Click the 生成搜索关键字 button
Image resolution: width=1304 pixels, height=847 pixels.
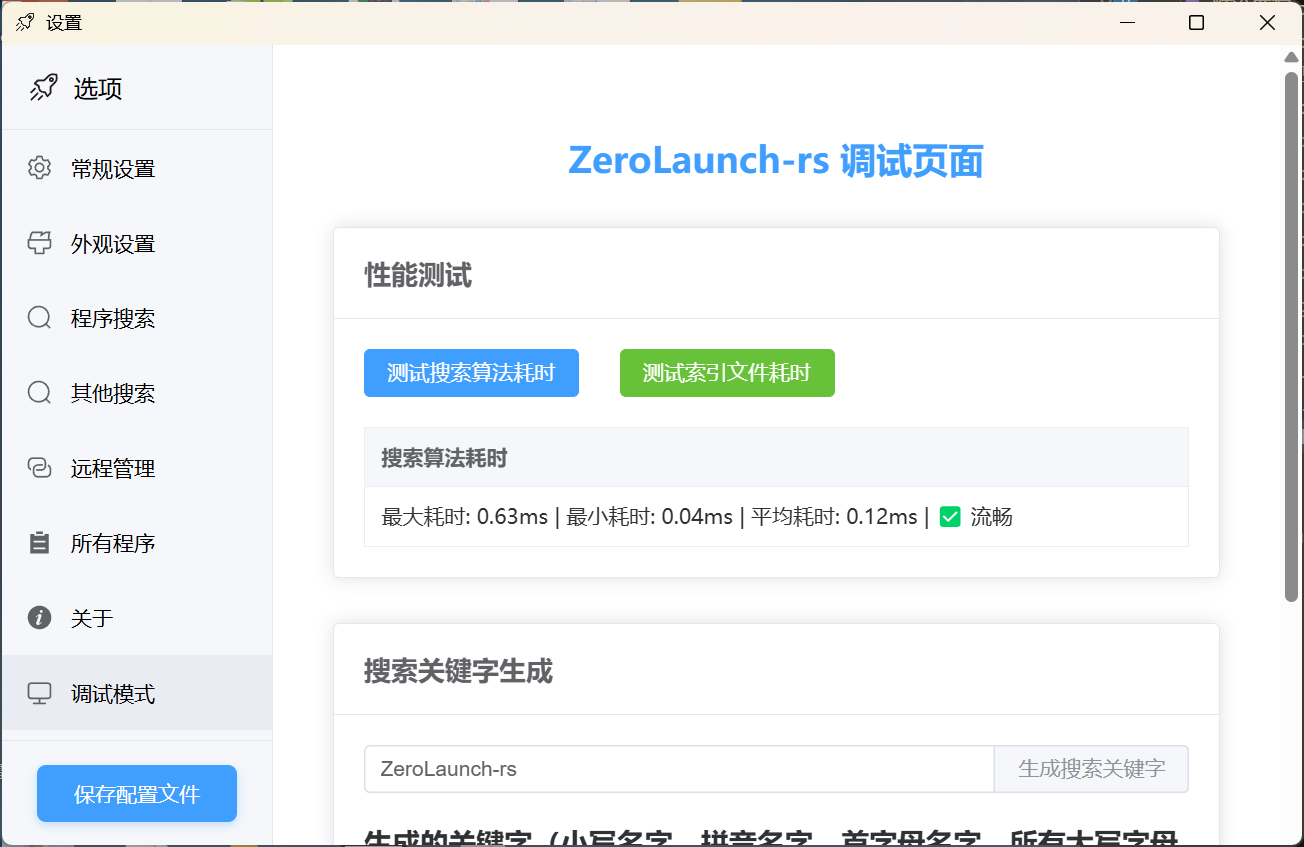(x=1091, y=769)
